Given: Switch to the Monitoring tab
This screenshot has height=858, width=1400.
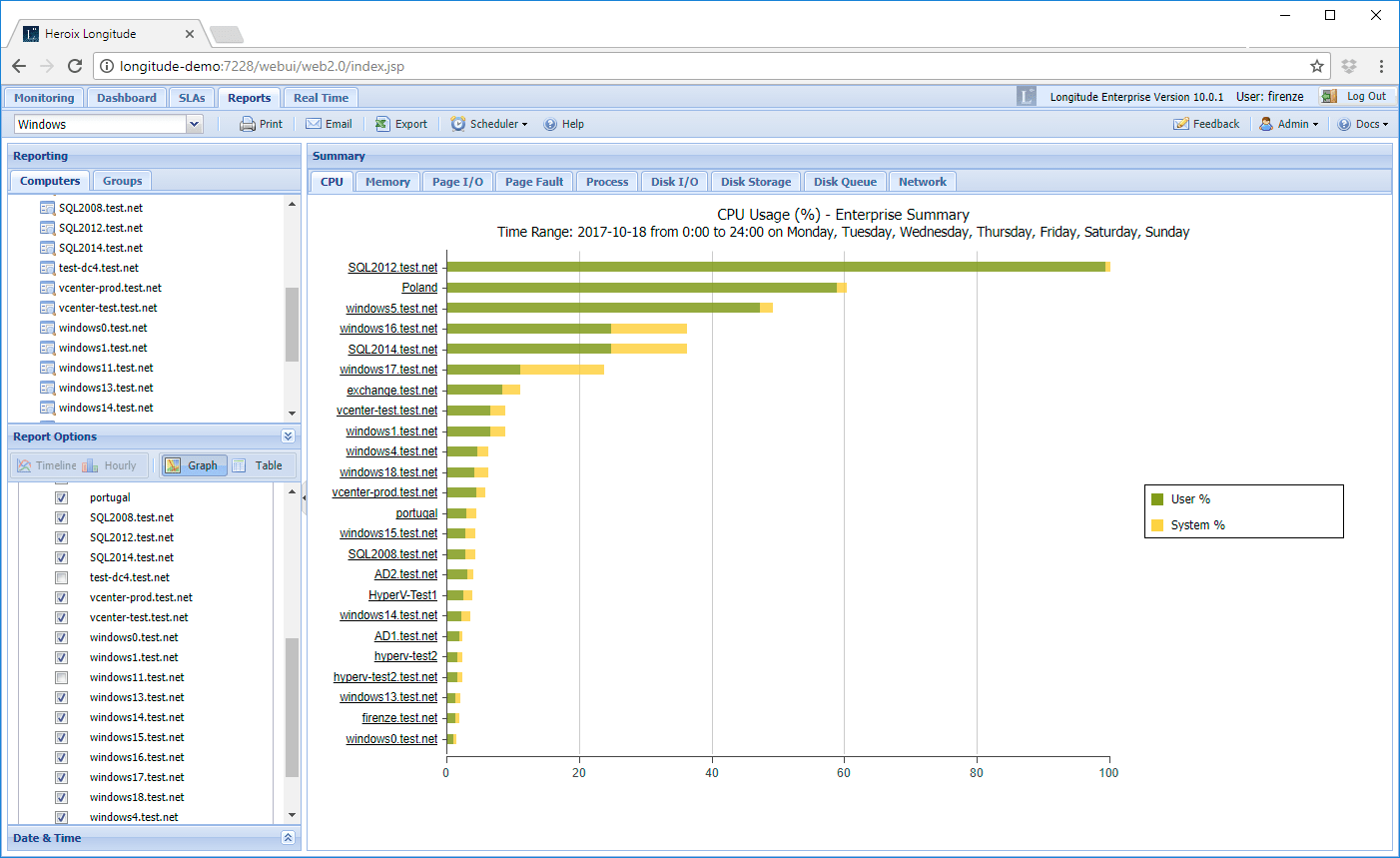Looking at the screenshot, I should [x=44, y=98].
